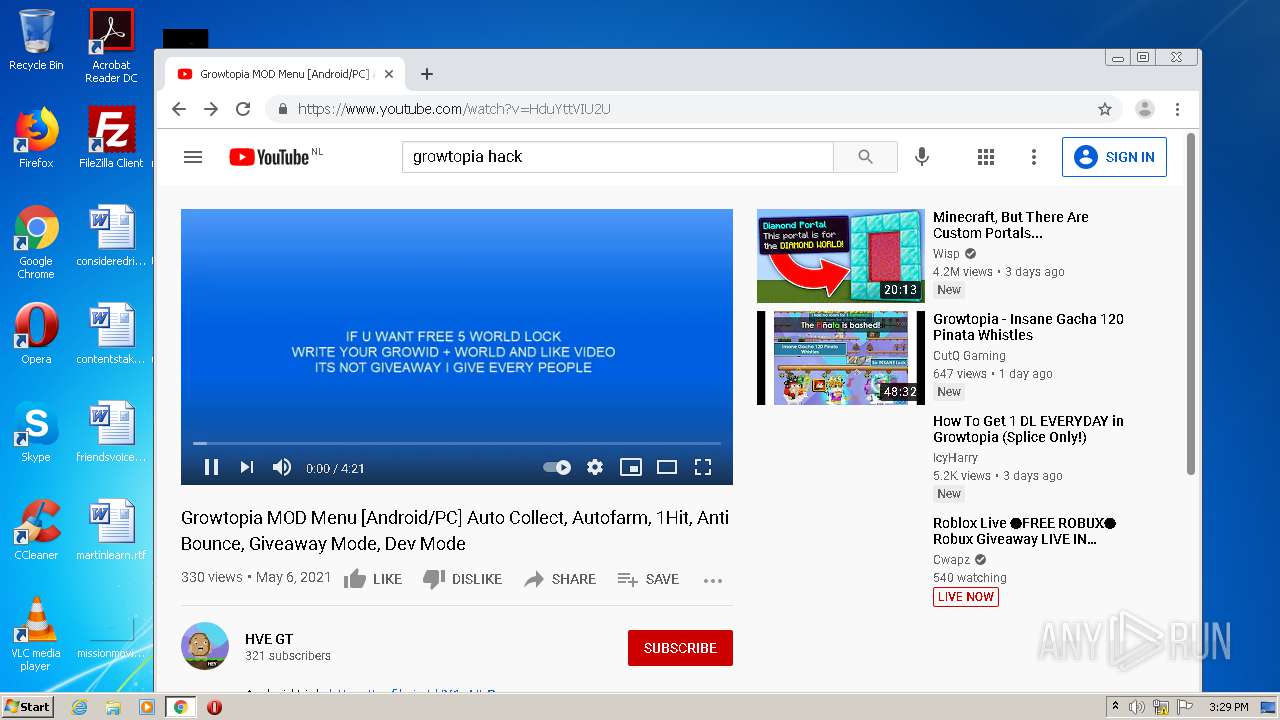Open a new Chrome tab
1280x720 pixels.
(427, 74)
